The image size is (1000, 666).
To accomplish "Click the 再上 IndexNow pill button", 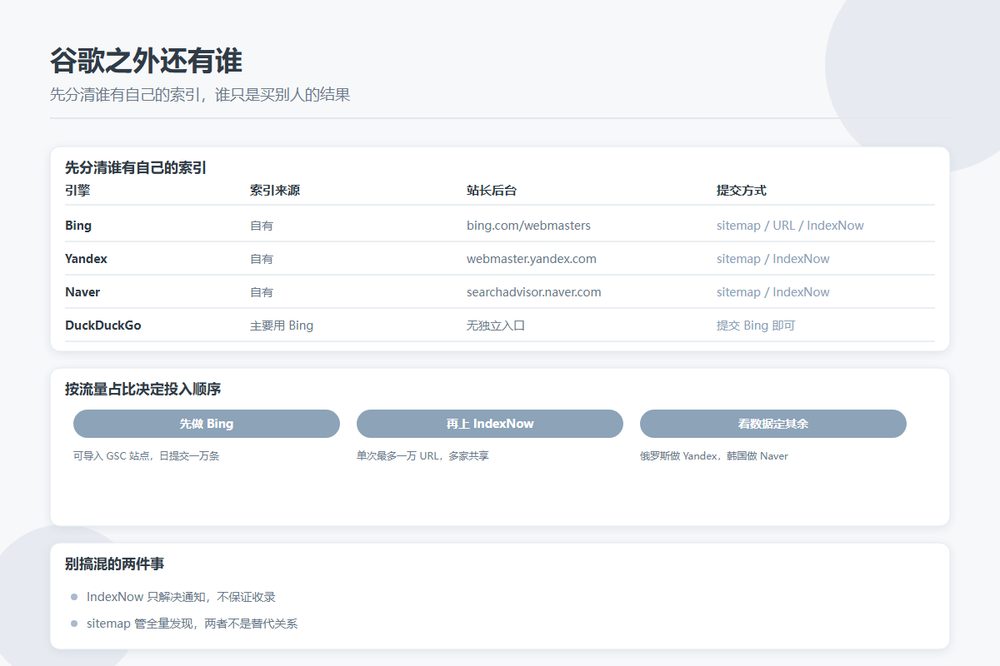I will coord(490,424).
